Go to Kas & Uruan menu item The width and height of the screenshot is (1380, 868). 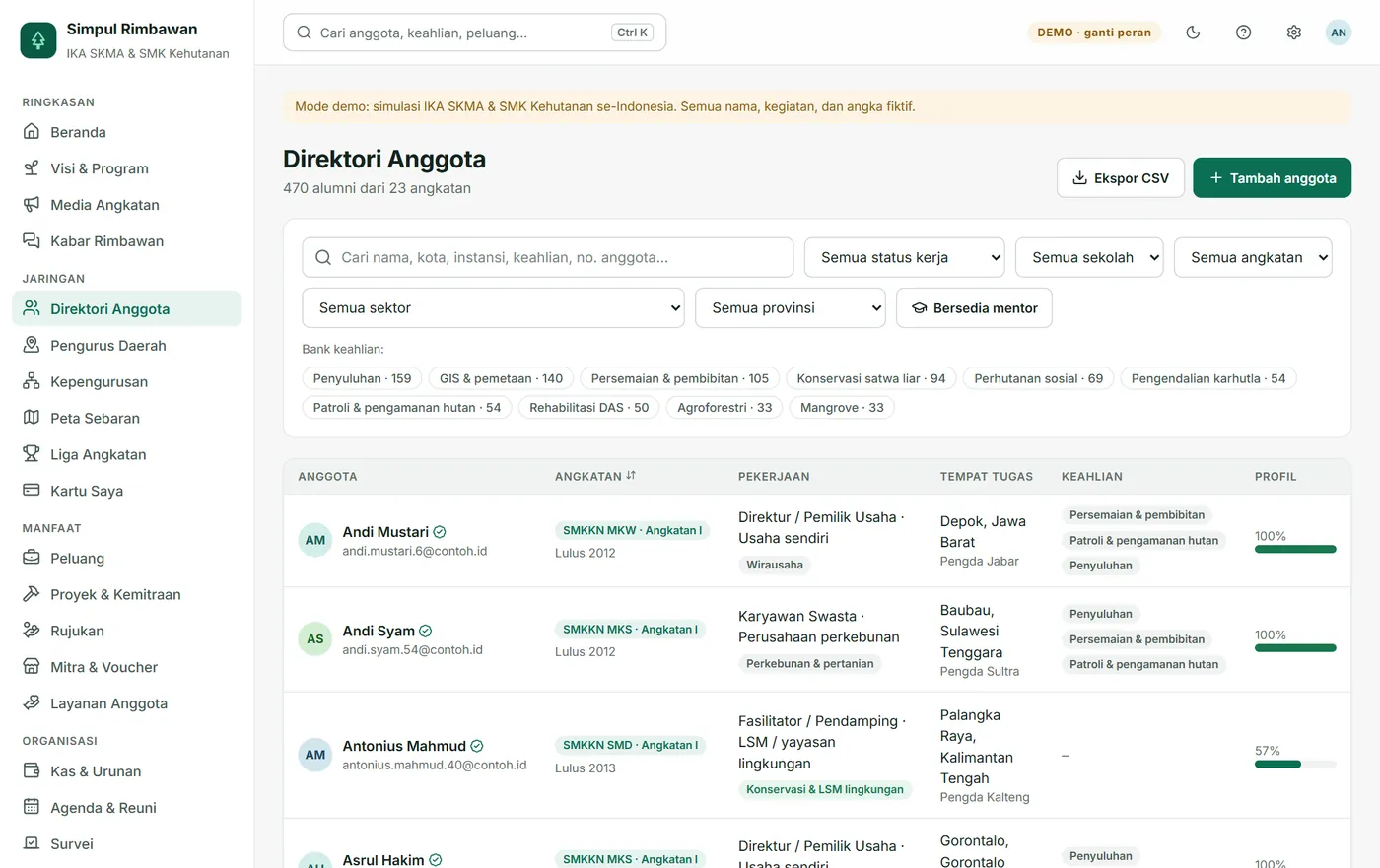[x=126, y=771]
